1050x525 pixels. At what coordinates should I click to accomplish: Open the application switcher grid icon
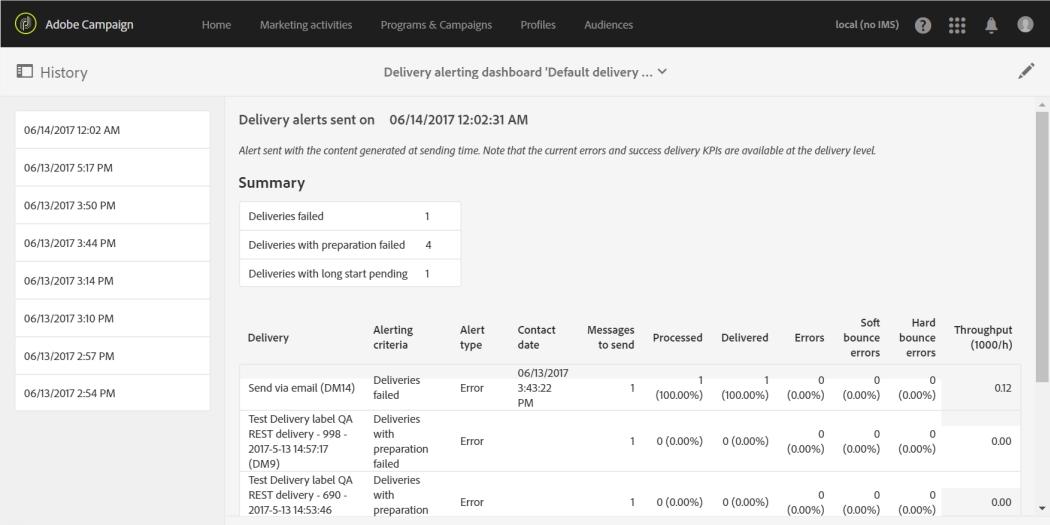click(957, 25)
